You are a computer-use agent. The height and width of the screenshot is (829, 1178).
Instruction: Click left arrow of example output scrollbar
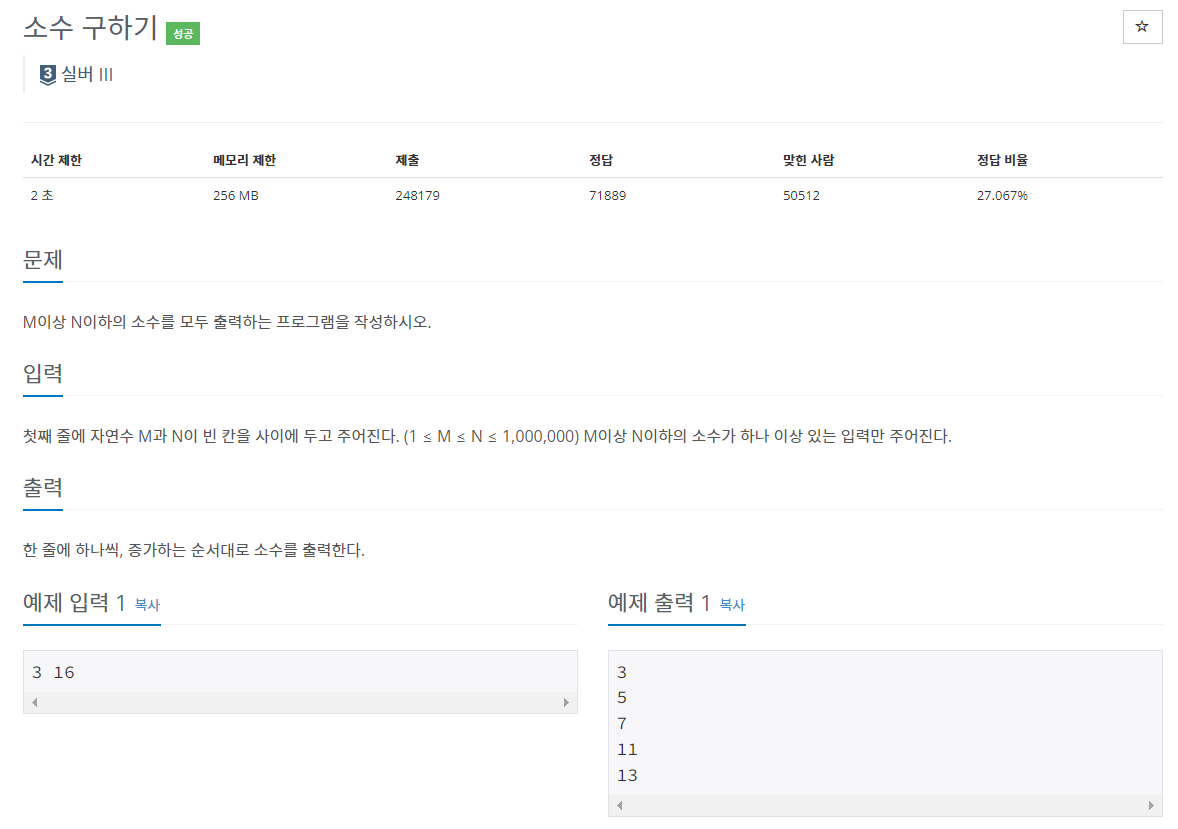620,806
